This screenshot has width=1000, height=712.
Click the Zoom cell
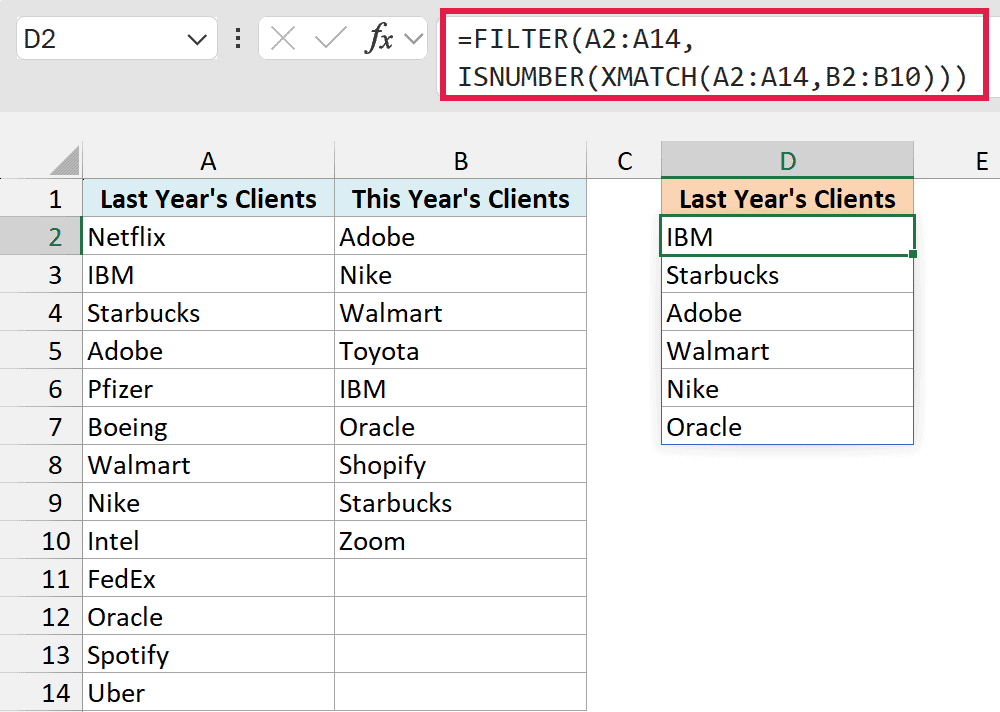point(460,540)
